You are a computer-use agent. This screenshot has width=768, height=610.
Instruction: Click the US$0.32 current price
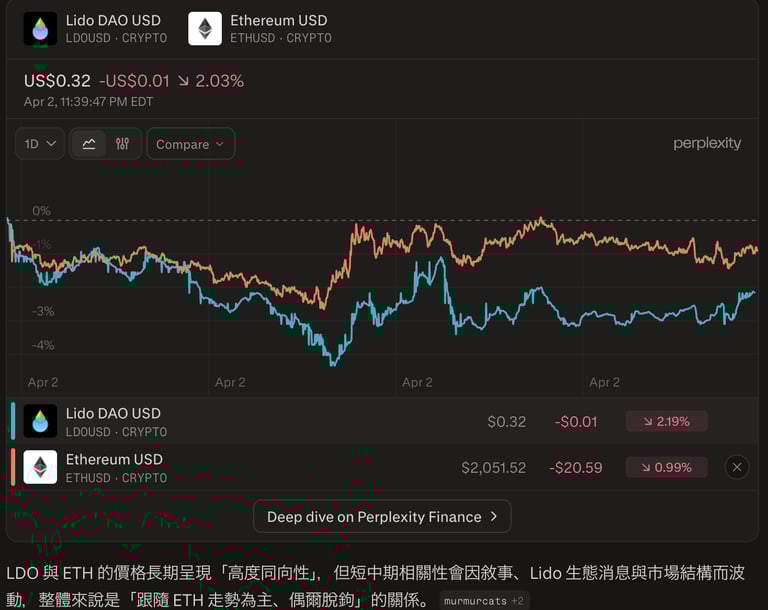pos(57,81)
